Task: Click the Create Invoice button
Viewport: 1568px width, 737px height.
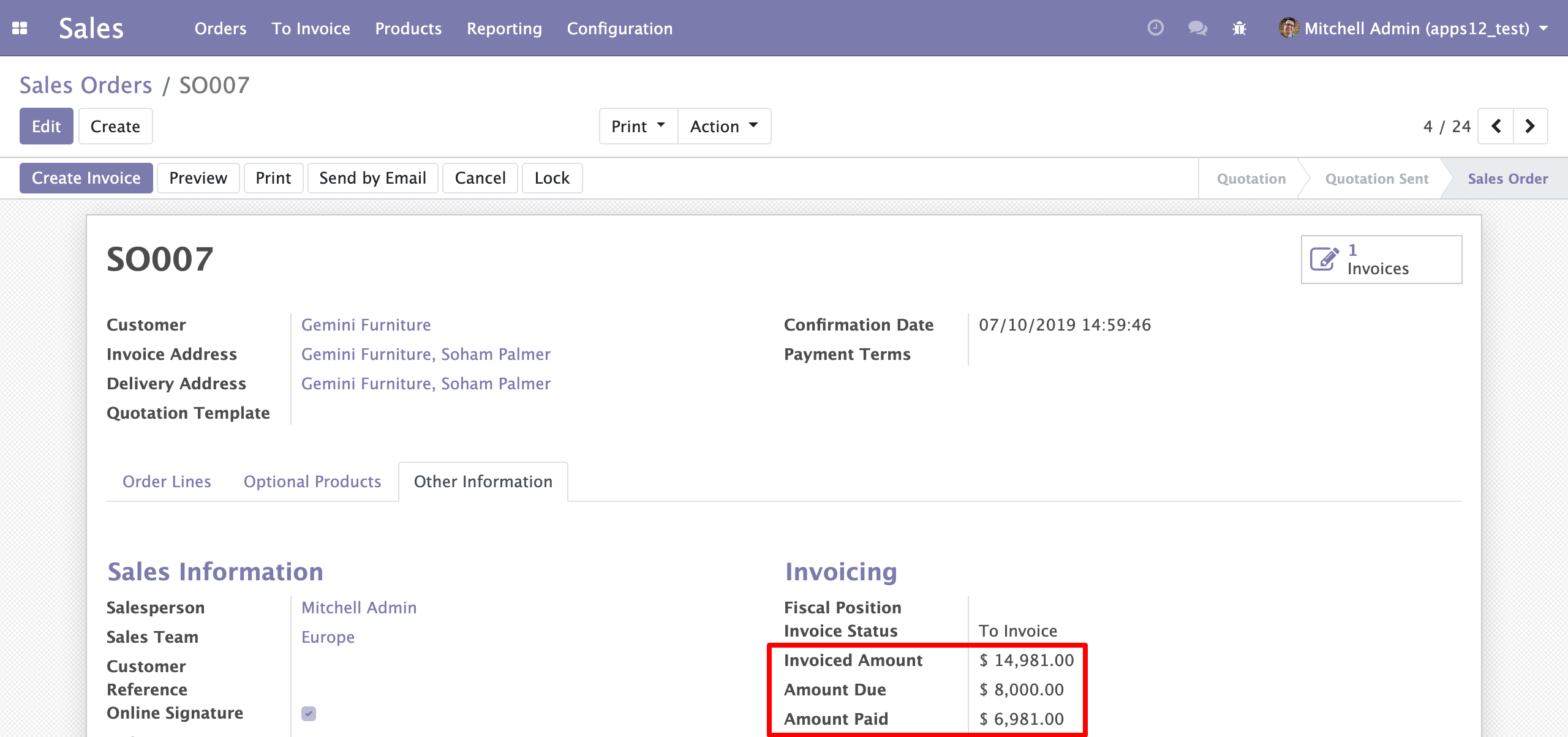Action: 86,178
